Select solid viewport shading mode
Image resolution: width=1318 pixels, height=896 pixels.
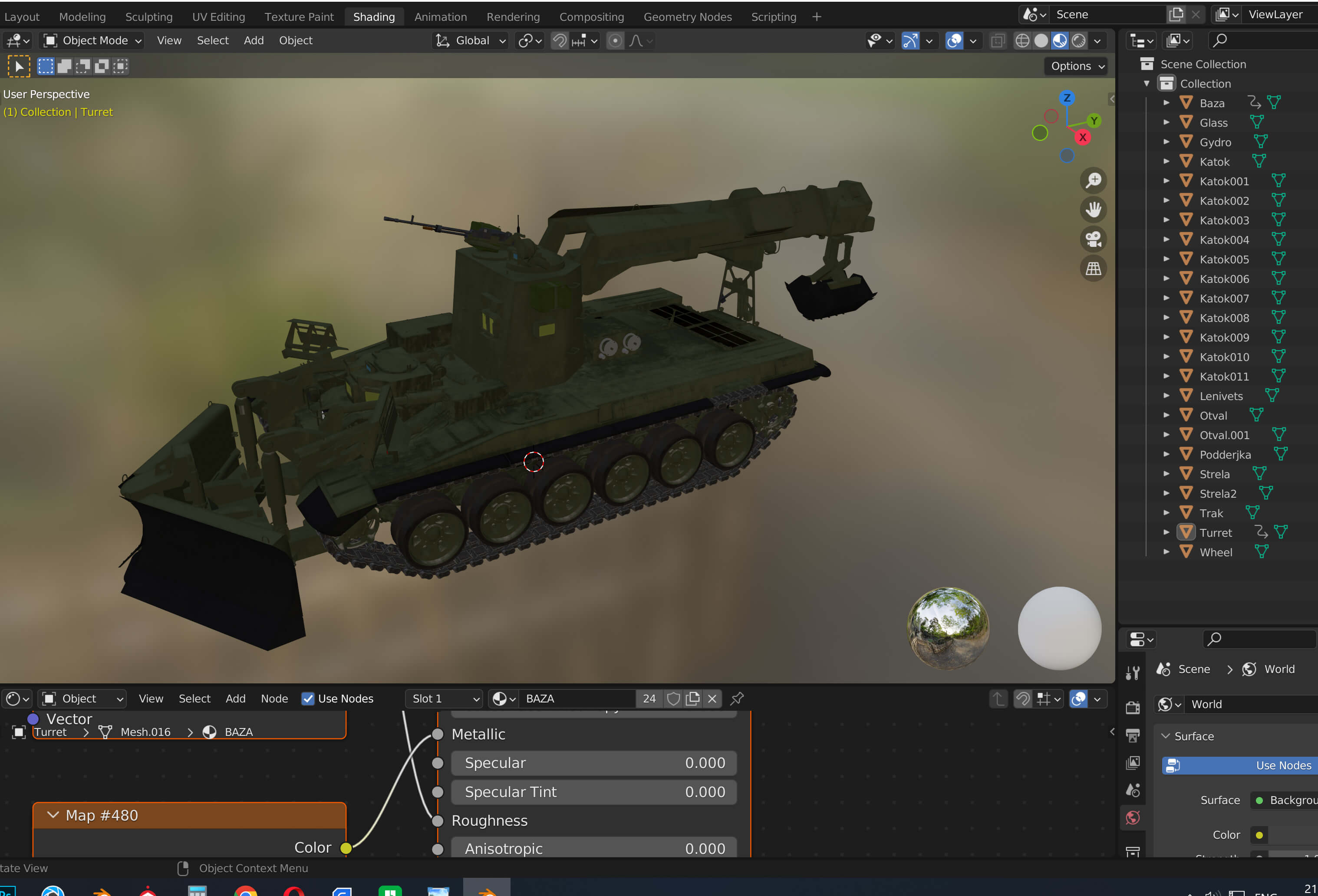tap(1041, 41)
